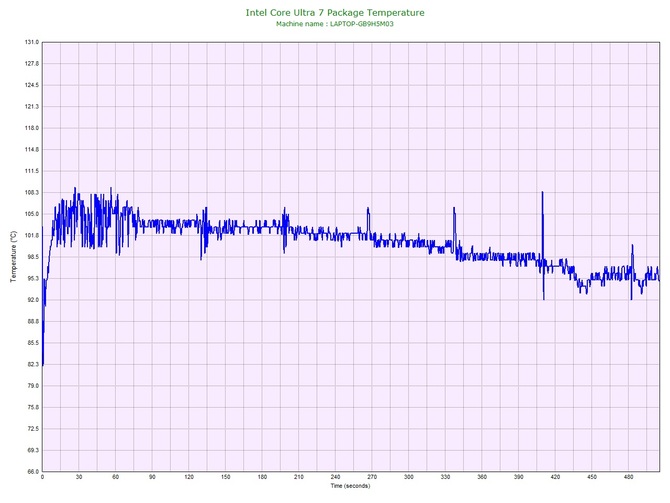The width and height of the screenshot is (670, 503).
Task: Click the 111.5 temperature label
Action: click(32, 171)
